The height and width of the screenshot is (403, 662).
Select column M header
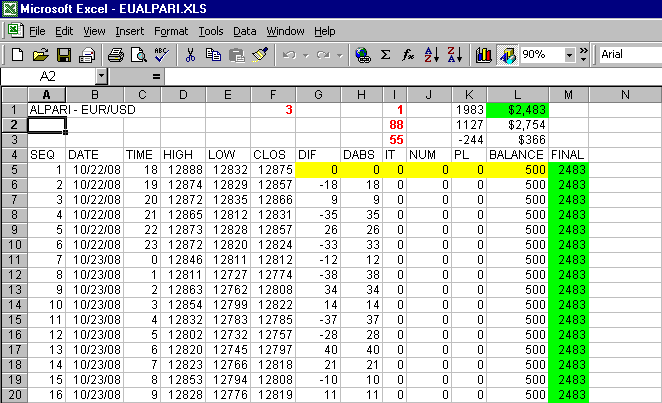tap(568, 95)
